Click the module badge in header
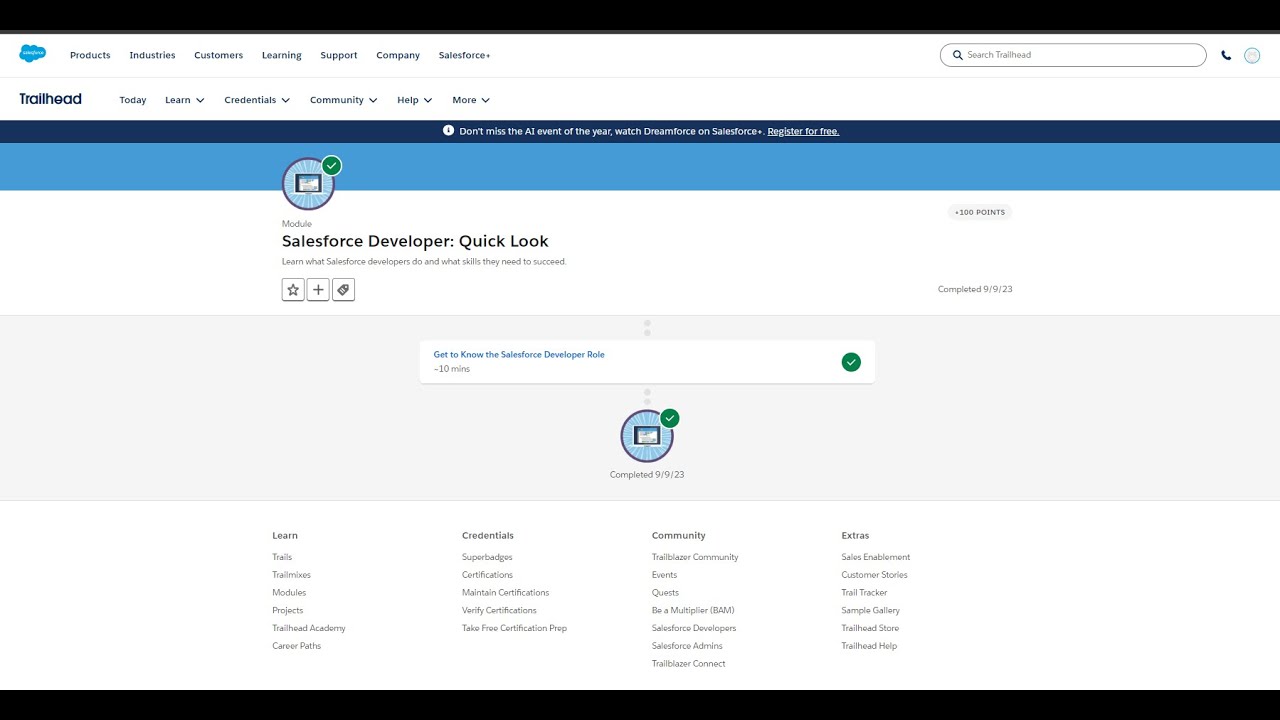The width and height of the screenshot is (1280, 720). [308, 184]
